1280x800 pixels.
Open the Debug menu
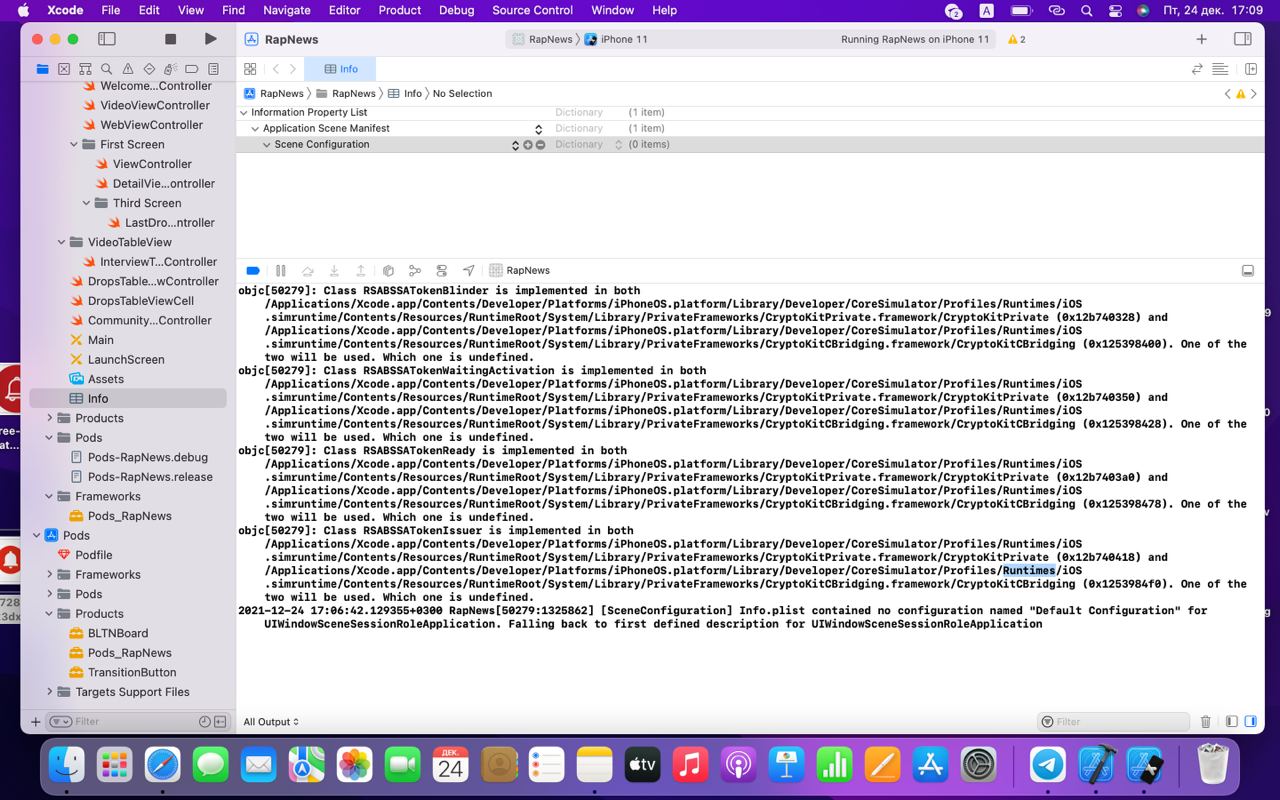(x=457, y=10)
